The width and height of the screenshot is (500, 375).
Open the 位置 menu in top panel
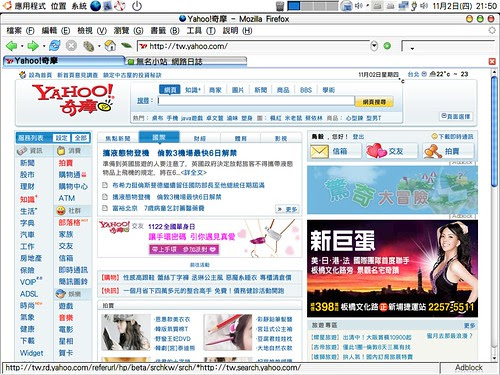pos(59,6)
